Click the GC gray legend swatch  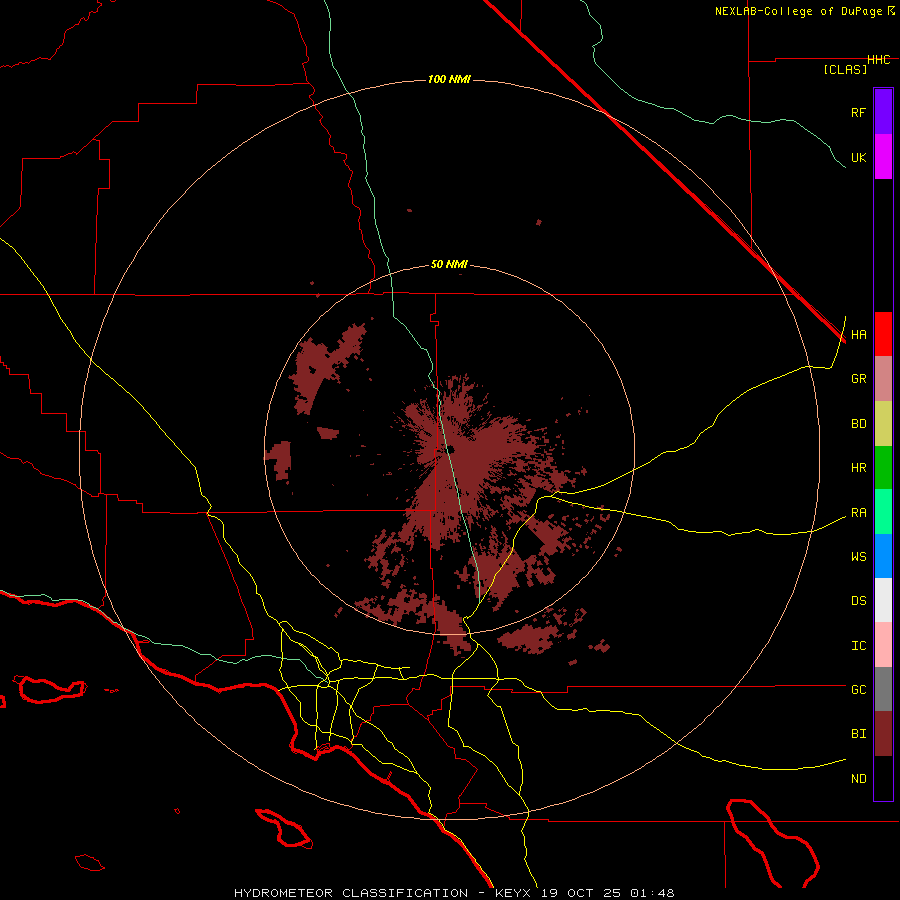click(x=883, y=689)
